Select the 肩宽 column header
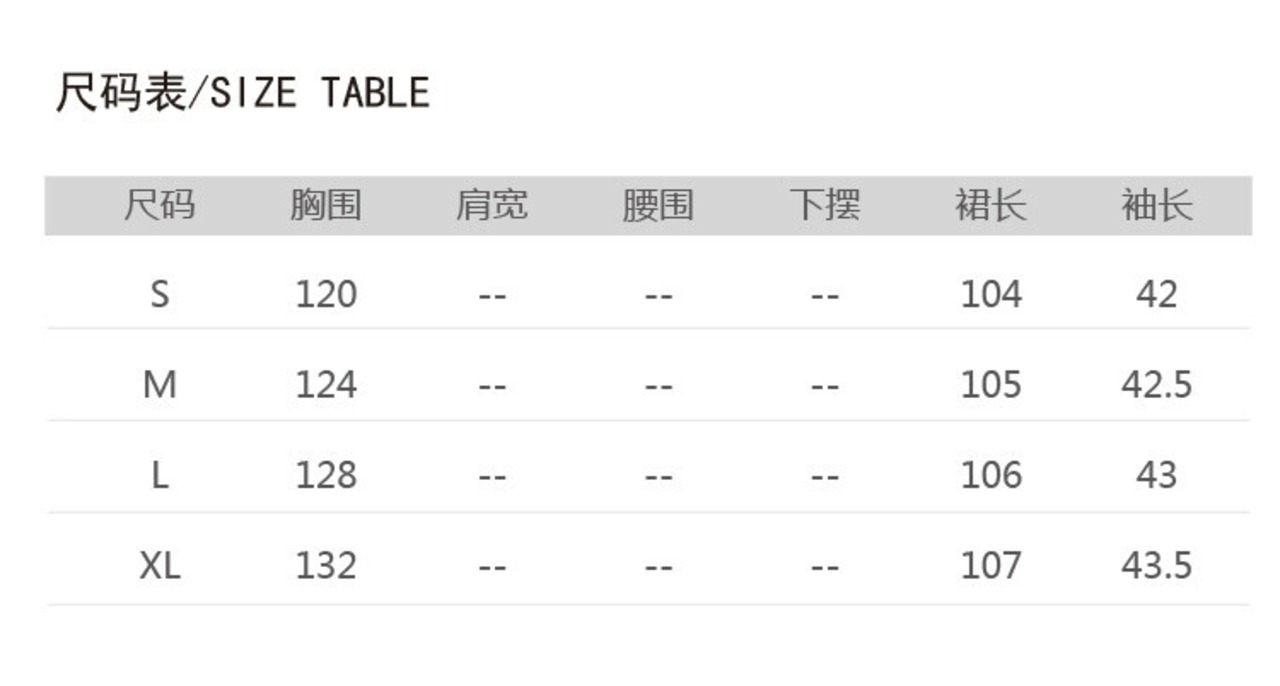Screen dimensions: 1280x686 [x=492, y=206]
